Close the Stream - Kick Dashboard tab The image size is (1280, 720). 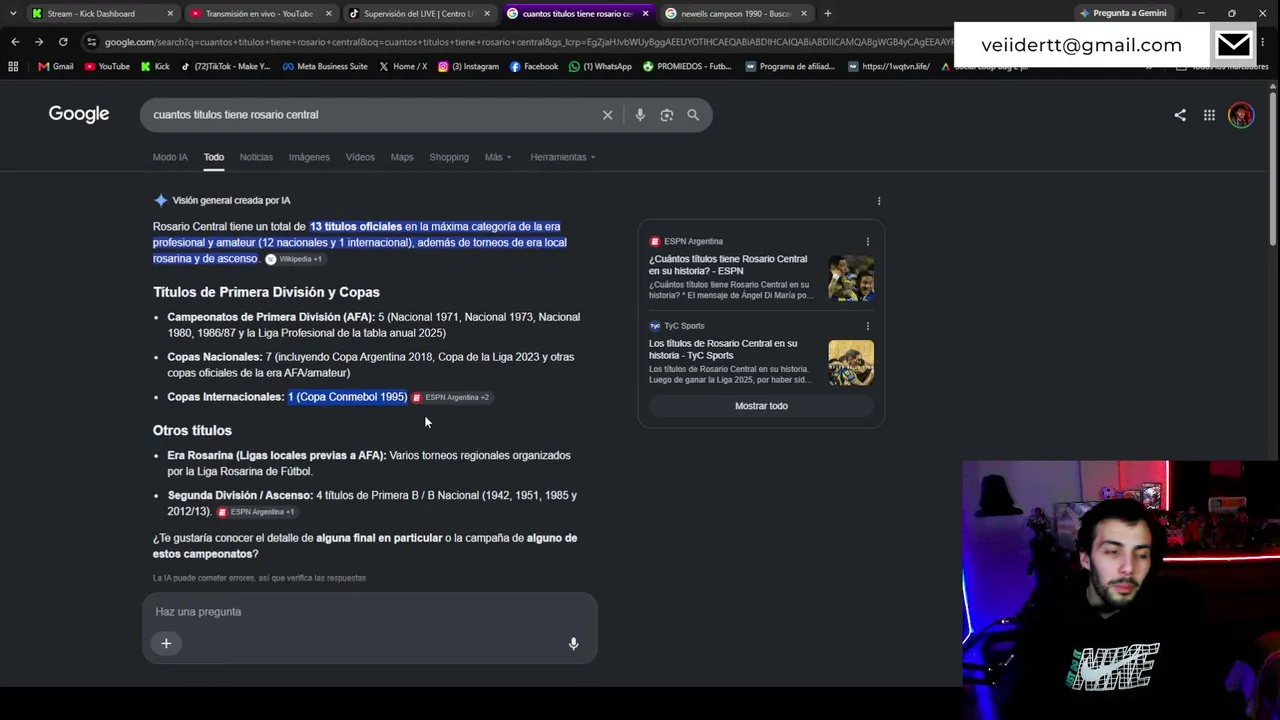coord(170,14)
